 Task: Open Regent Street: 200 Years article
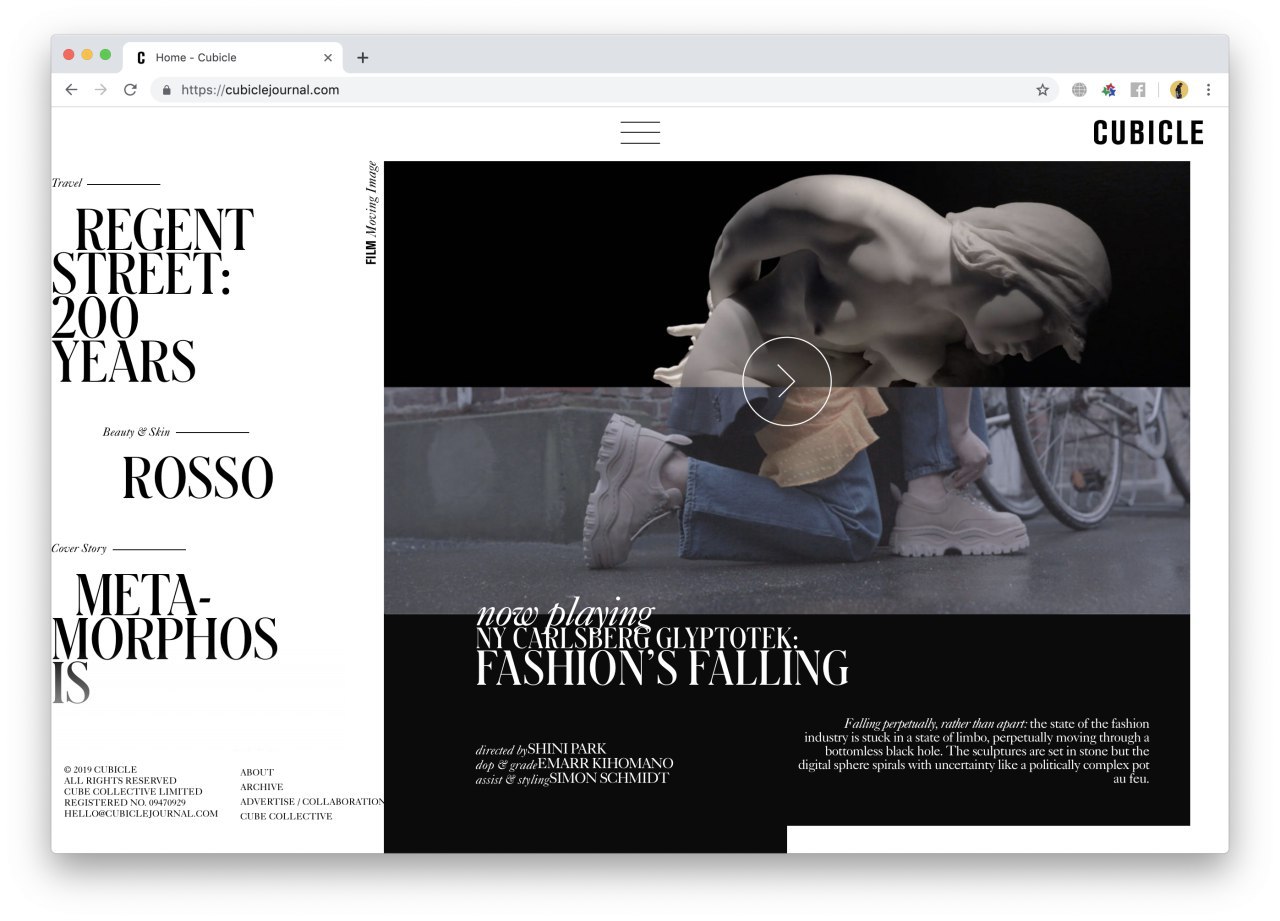(x=152, y=296)
